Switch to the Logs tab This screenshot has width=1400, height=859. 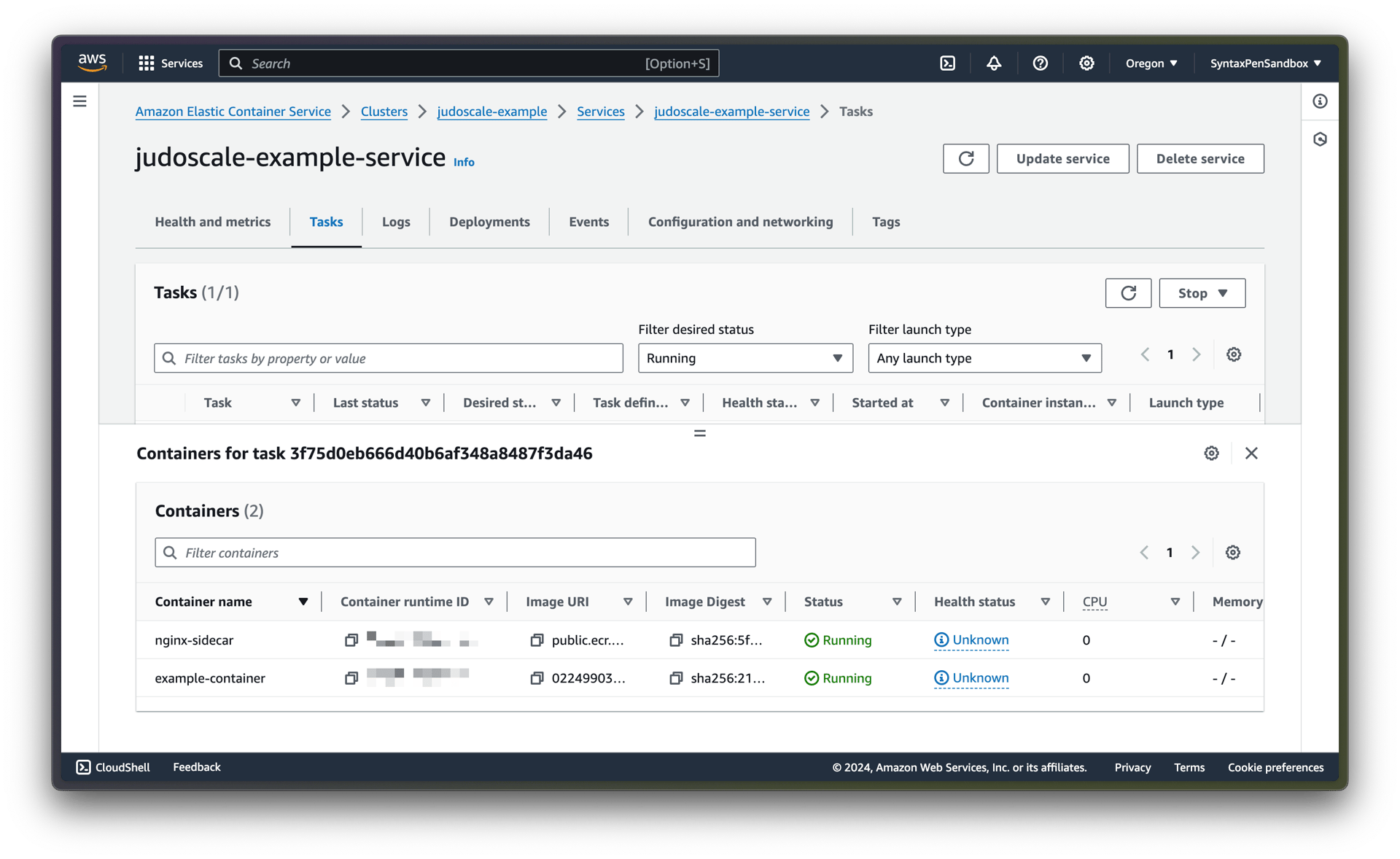coord(396,222)
